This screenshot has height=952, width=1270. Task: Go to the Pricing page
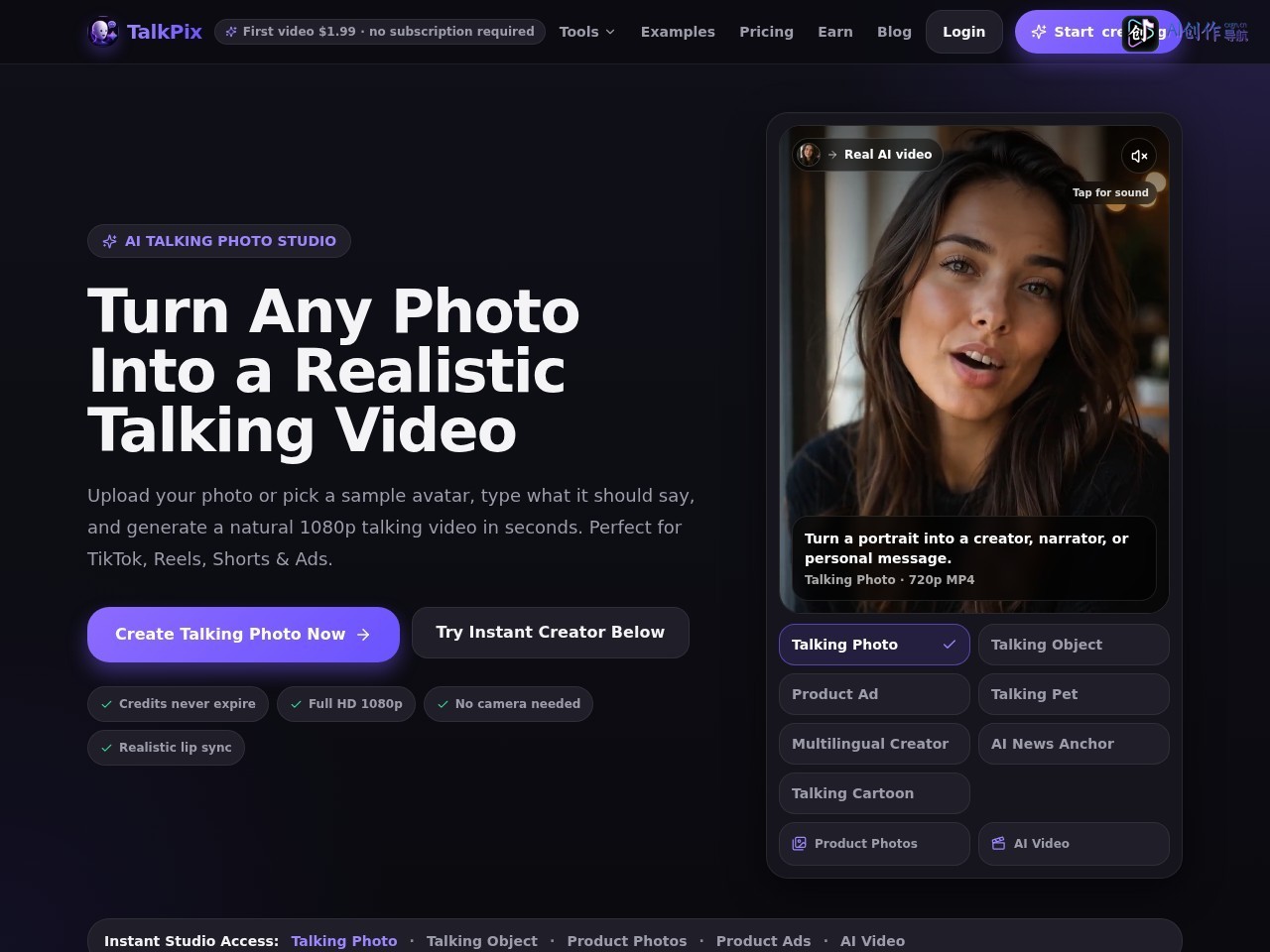(x=766, y=32)
